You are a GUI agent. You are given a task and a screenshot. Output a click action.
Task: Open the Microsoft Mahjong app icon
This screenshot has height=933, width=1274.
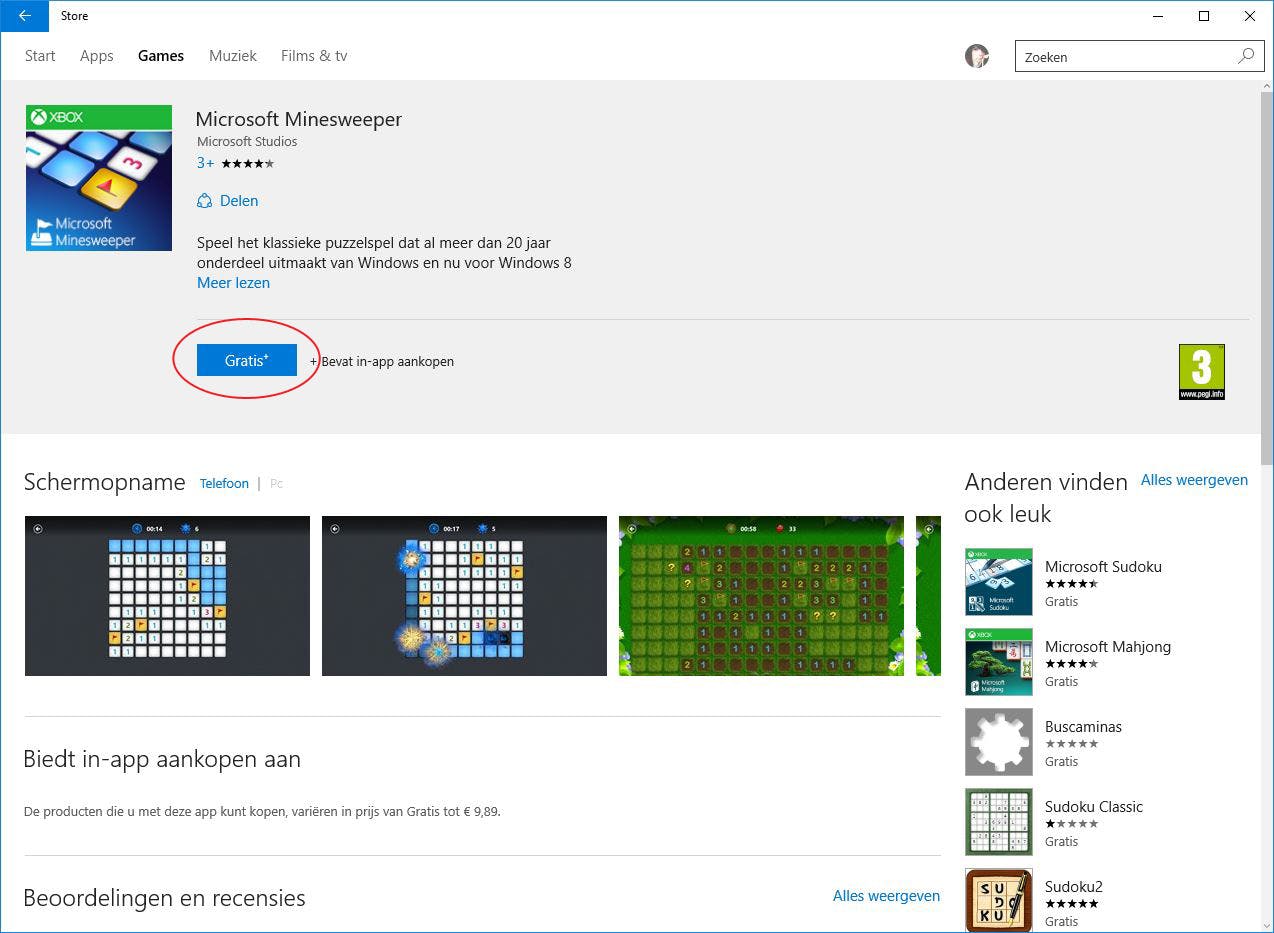[x=998, y=662]
